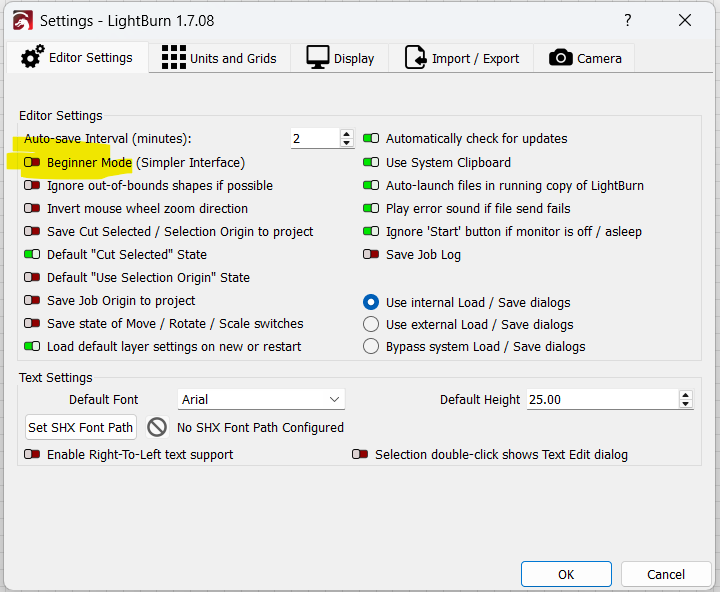Click the LightBurn logo in title bar
Image resolution: width=720 pixels, height=592 pixels.
pos(22,21)
